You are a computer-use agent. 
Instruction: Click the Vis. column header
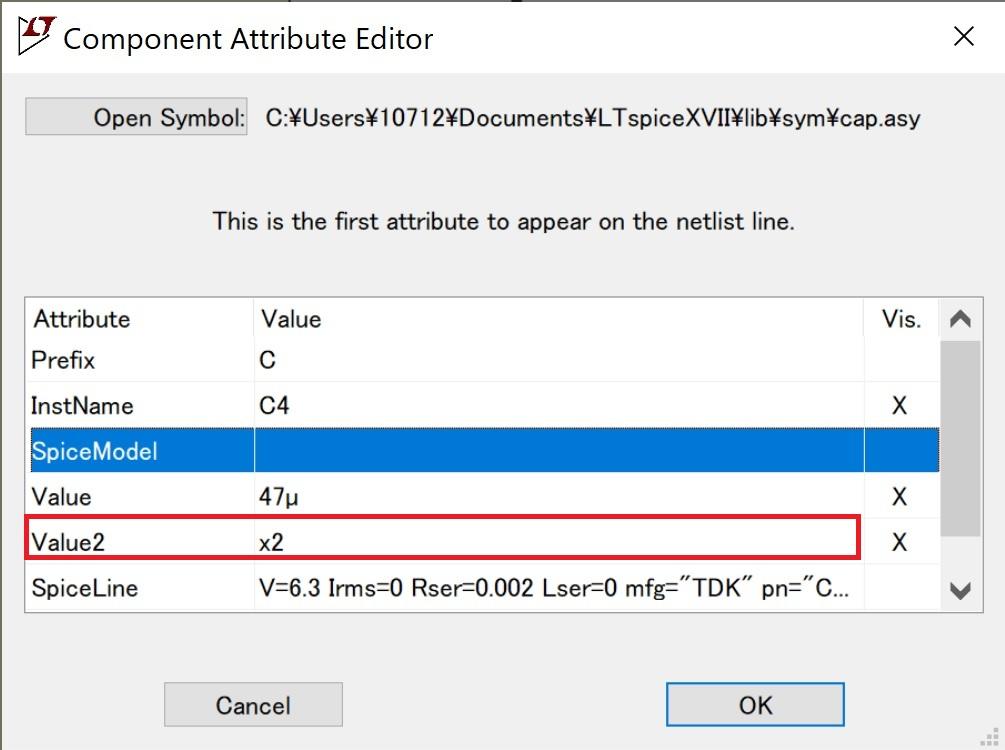[x=900, y=320]
